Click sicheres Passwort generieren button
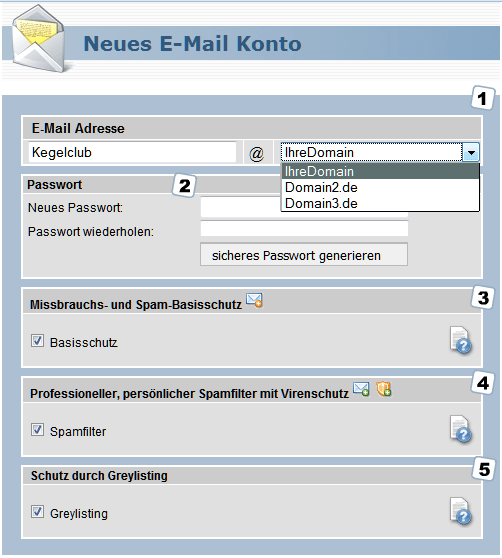502x558 pixels. click(304, 255)
